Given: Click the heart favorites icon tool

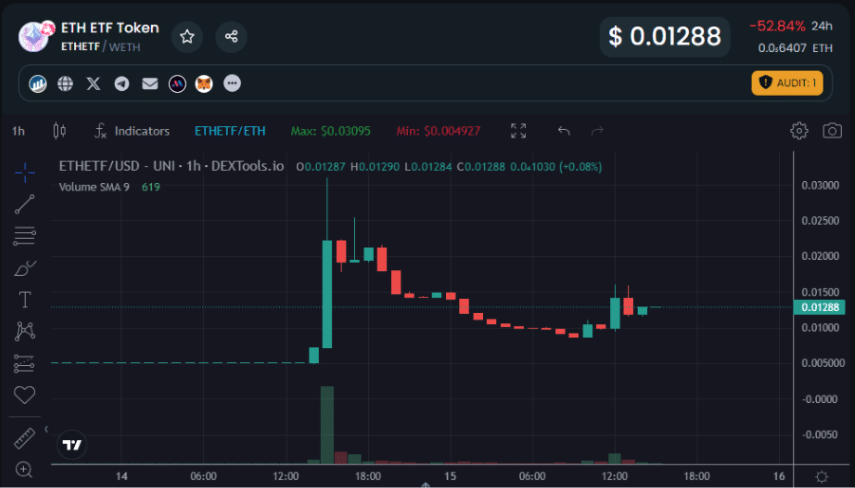Looking at the screenshot, I should coord(25,395).
